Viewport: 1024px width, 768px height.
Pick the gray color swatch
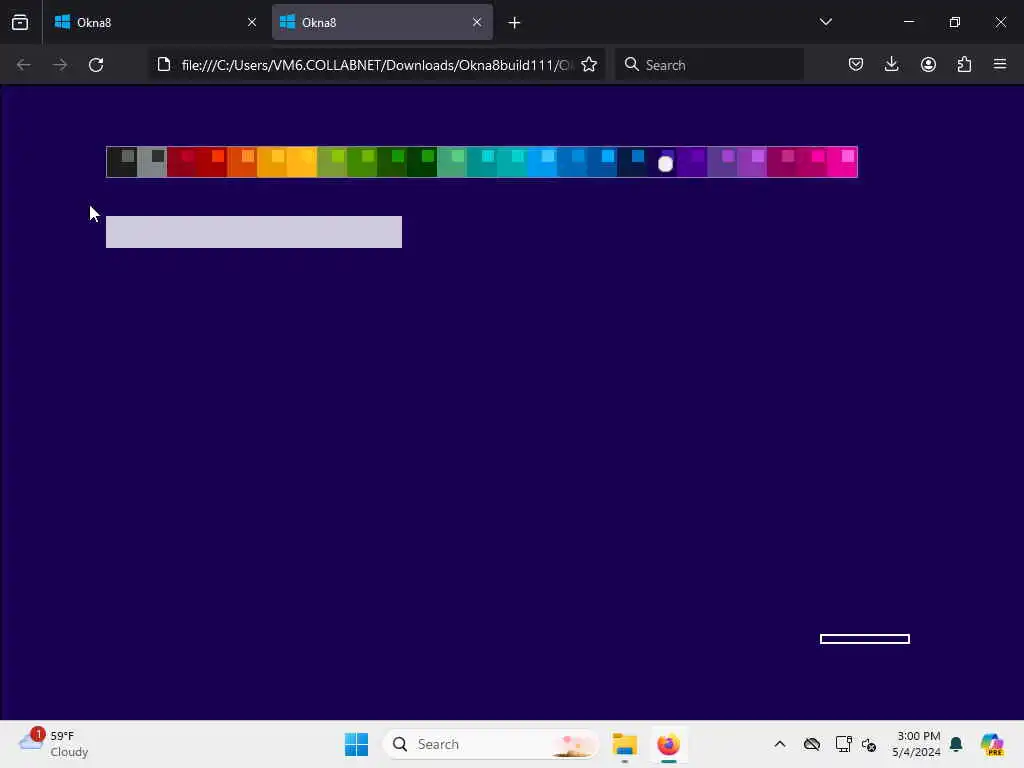tap(152, 162)
